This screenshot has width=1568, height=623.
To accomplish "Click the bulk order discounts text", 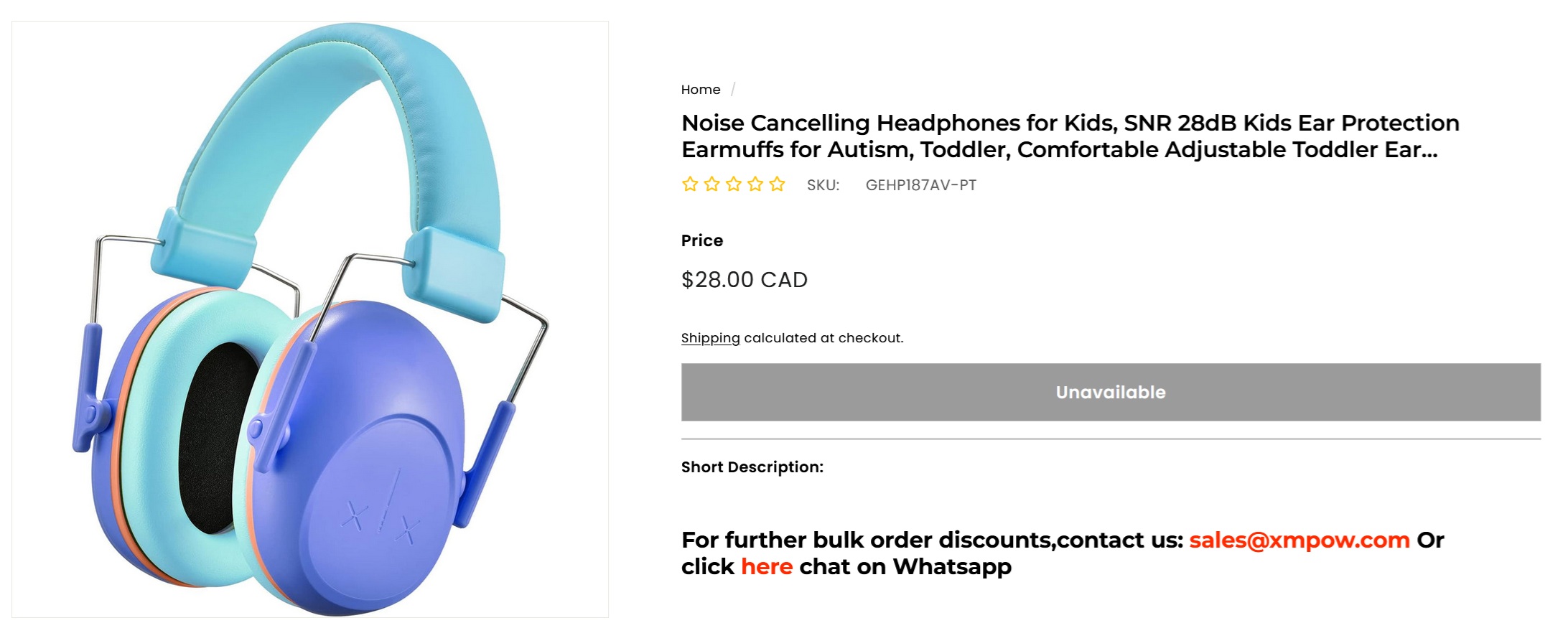I will click(x=931, y=540).
